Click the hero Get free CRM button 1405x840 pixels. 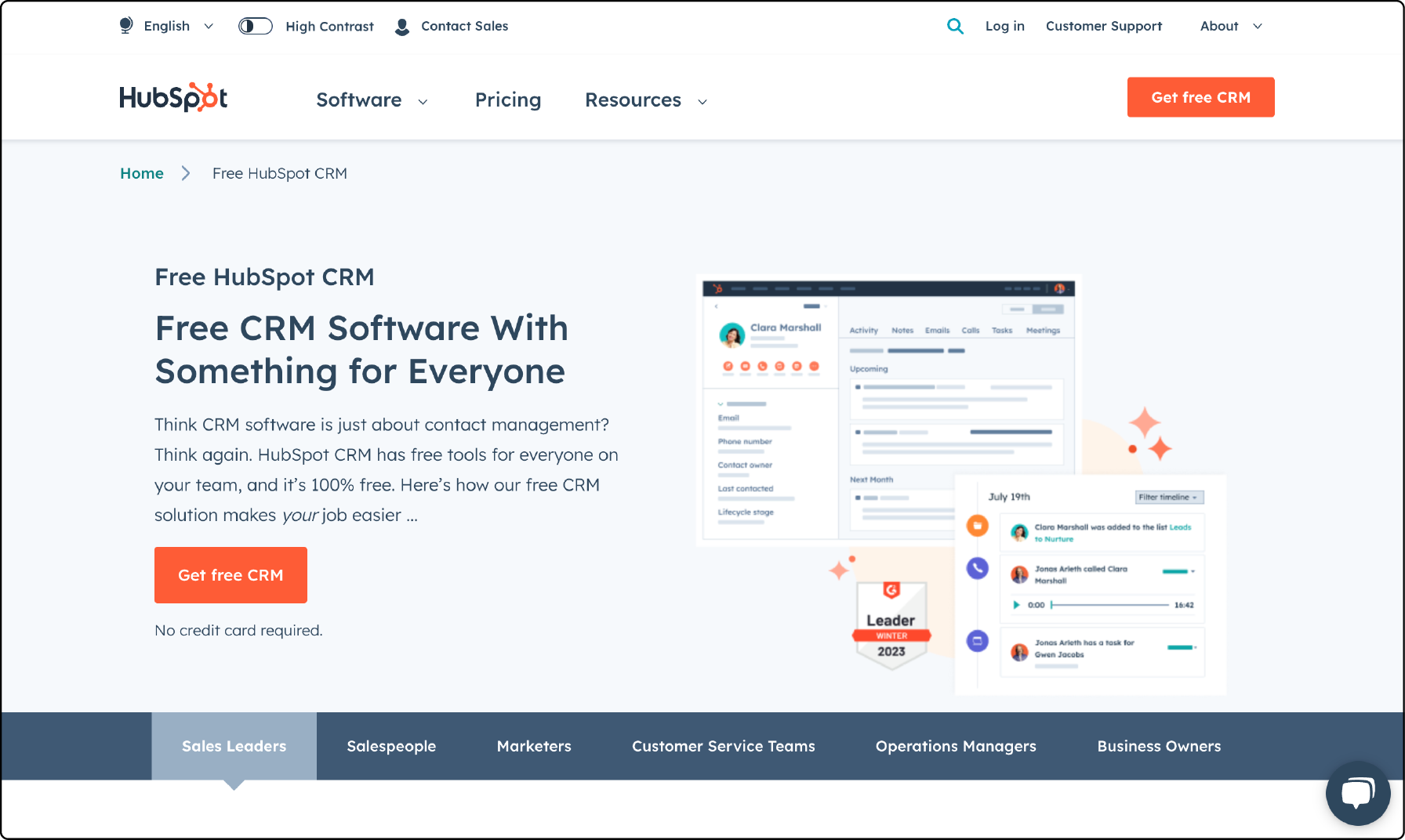[231, 575]
